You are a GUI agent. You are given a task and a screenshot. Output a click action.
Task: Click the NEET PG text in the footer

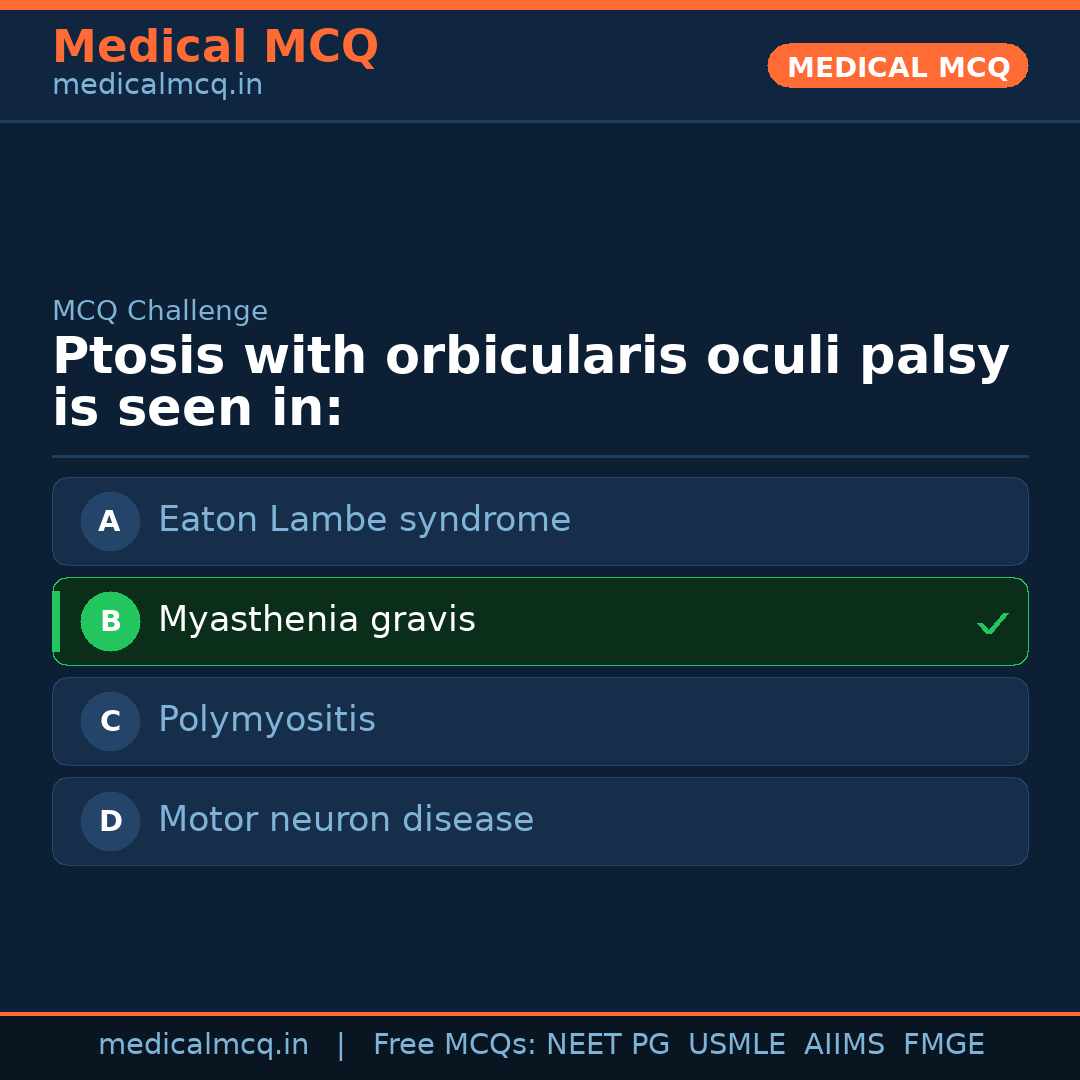pyautogui.click(x=608, y=1045)
